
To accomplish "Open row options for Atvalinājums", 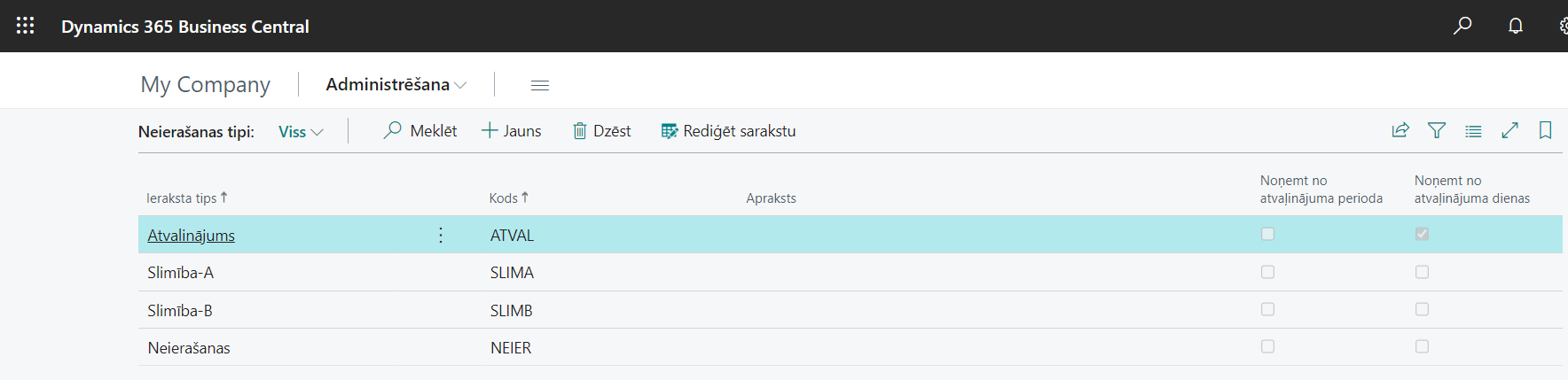I will (441, 235).
